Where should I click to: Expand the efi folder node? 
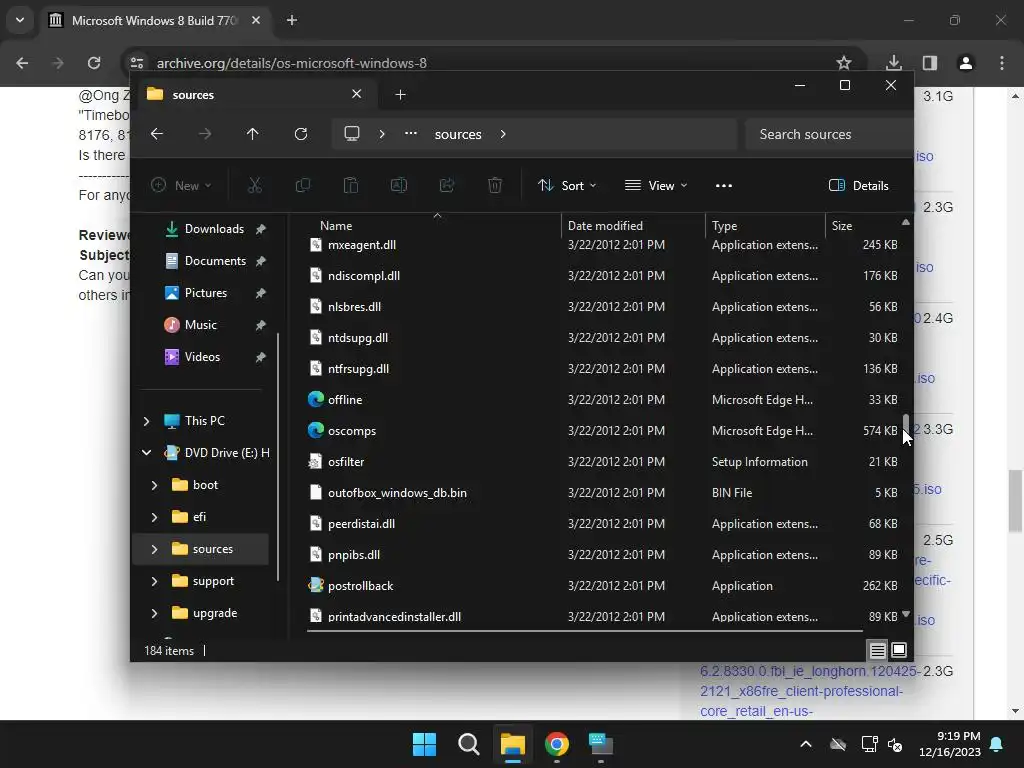(154, 517)
